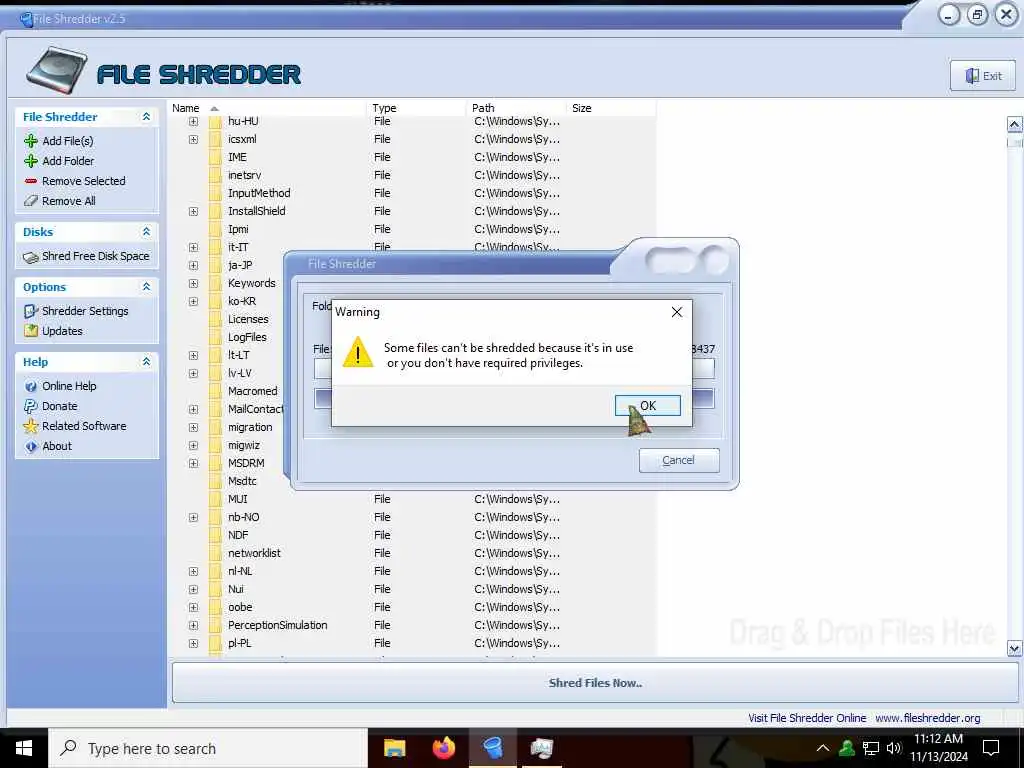Click the Exit button
1024x768 pixels.
click(x=983, y=76)
